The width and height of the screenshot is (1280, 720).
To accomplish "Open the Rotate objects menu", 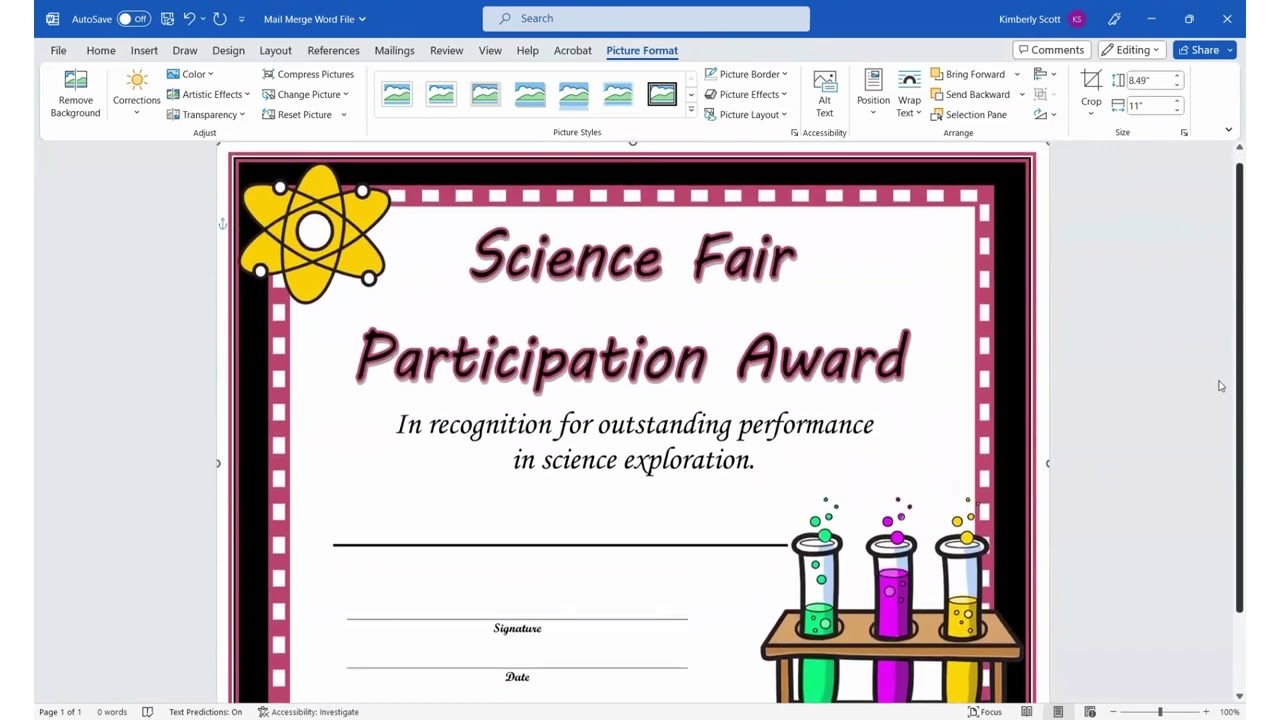I will (x=1045, y=114).
